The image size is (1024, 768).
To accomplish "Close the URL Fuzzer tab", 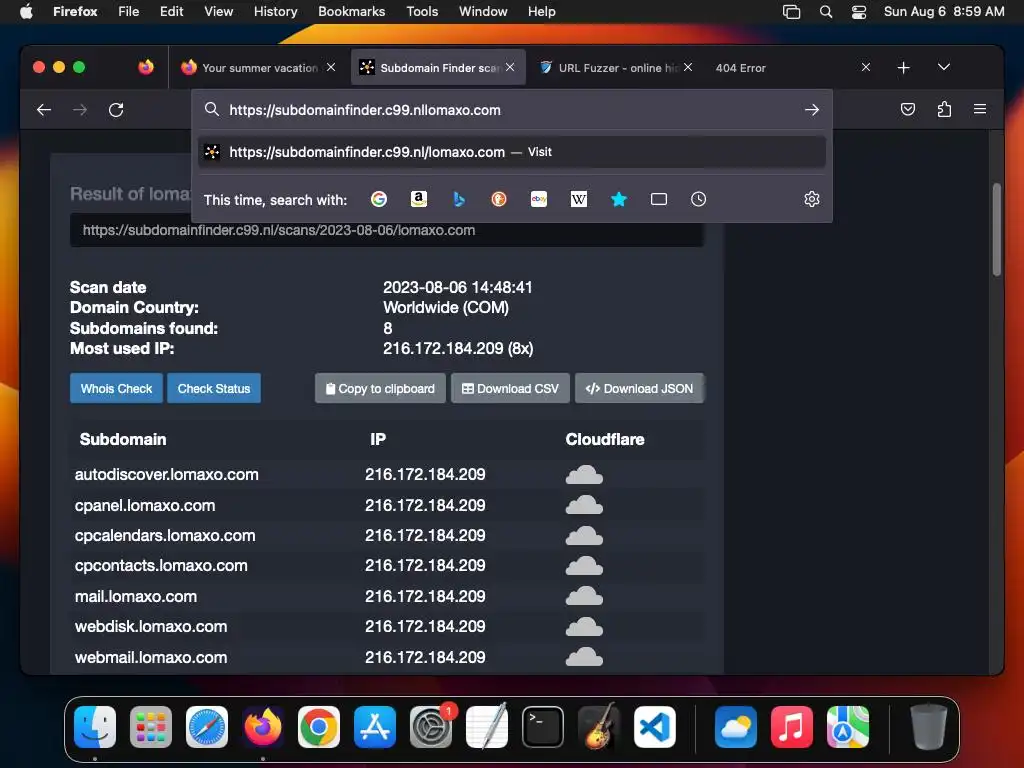I will click(688, 67).
